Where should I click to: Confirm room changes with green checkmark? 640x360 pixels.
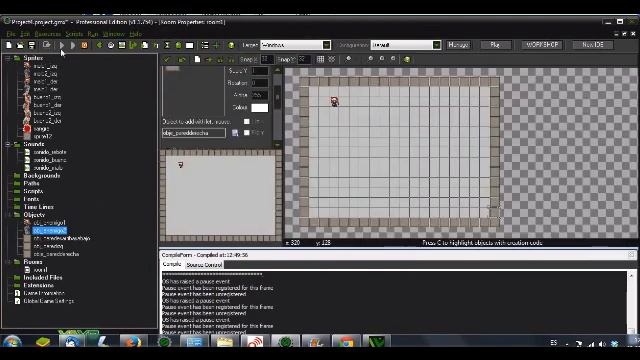167,60
